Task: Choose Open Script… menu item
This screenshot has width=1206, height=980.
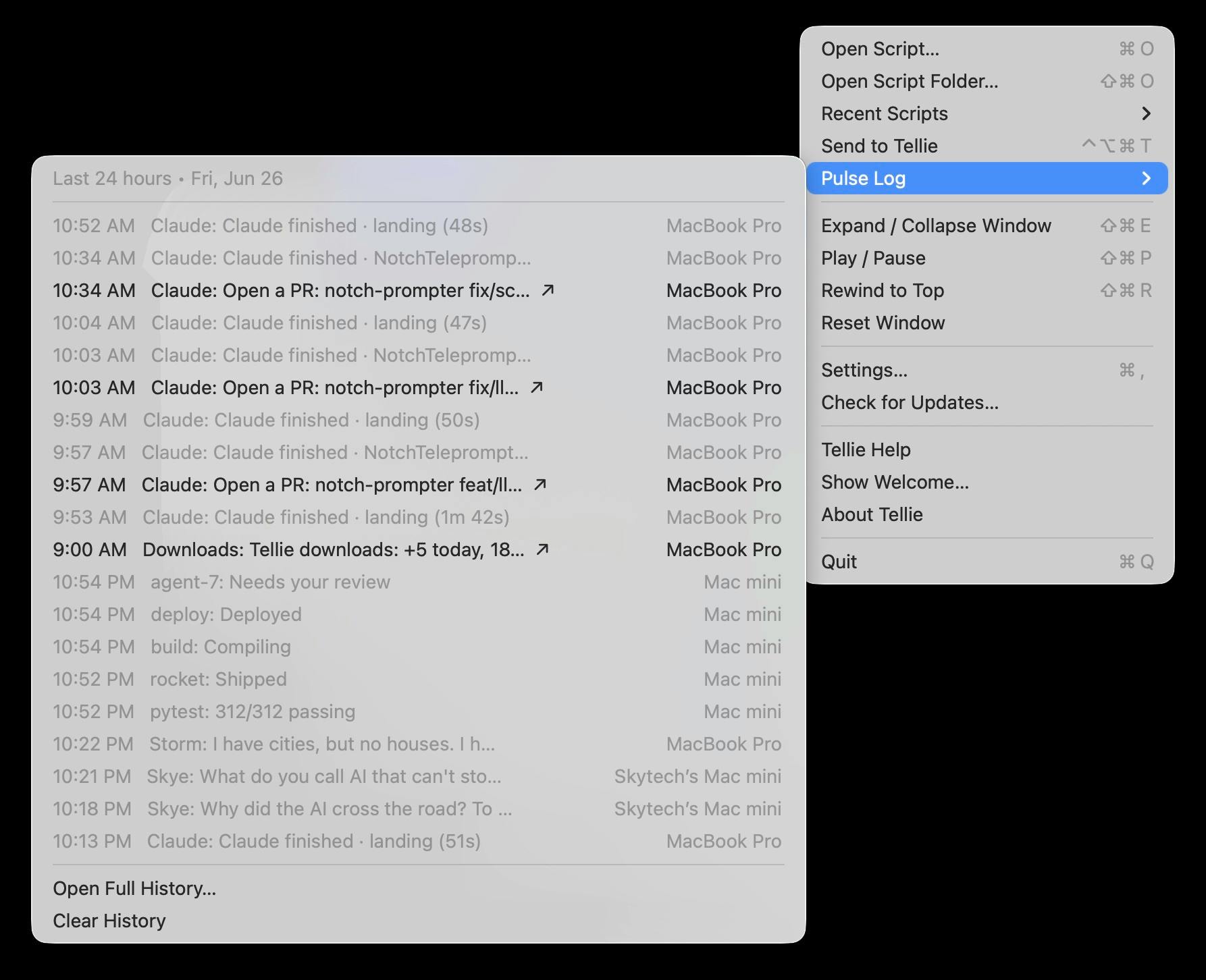Action: 987,49
